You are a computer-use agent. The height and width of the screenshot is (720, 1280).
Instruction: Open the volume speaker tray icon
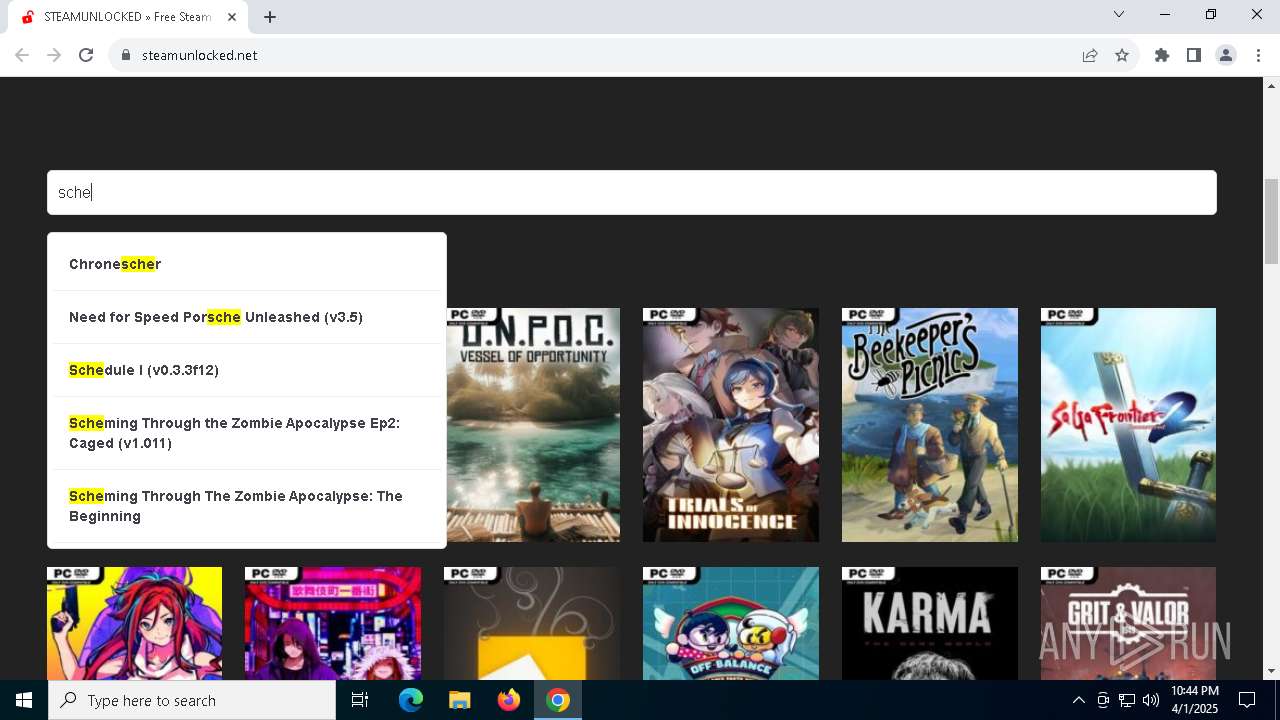tap(1151, 700)
